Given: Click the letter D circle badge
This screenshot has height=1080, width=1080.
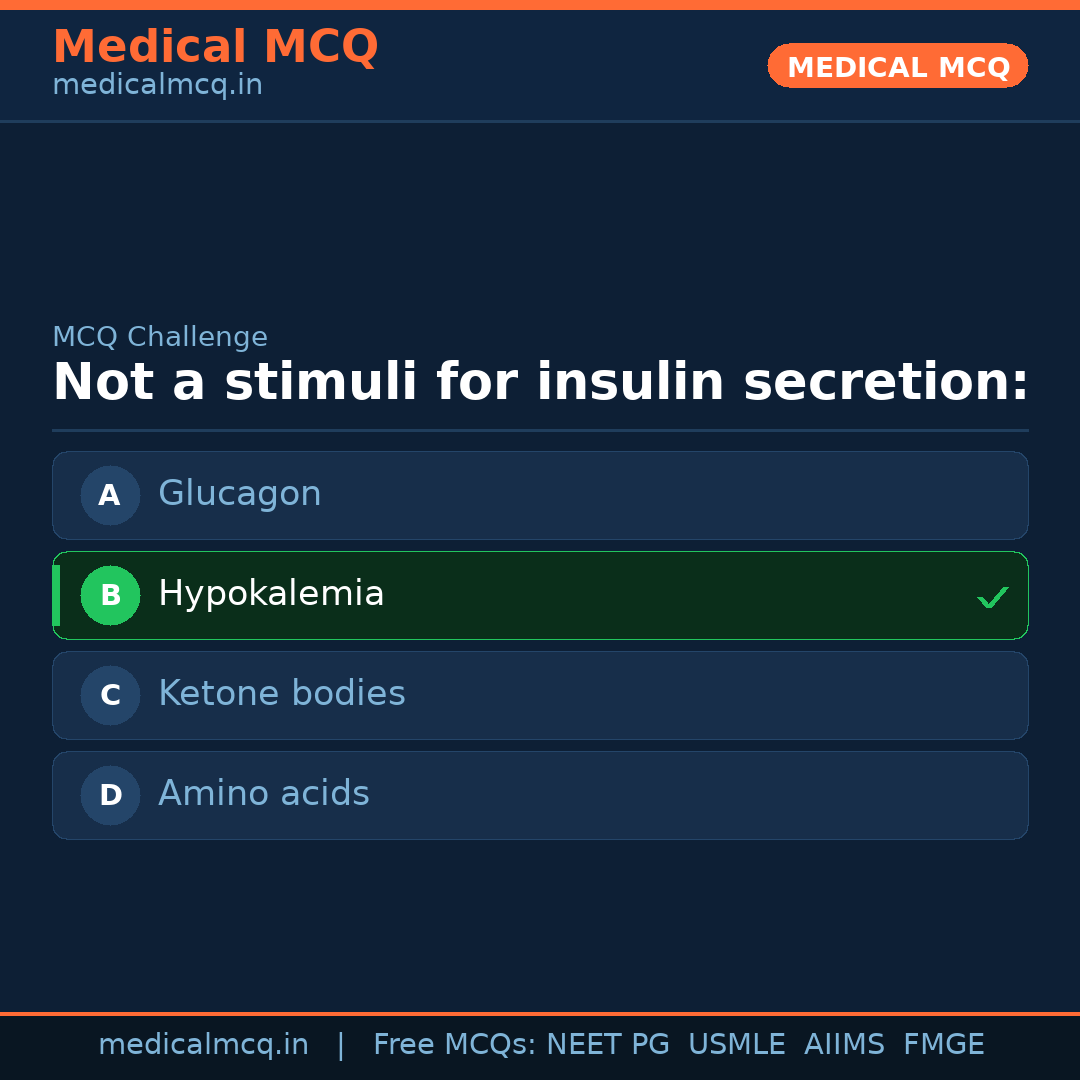Looking at the screenshot, I should point(110,795).
